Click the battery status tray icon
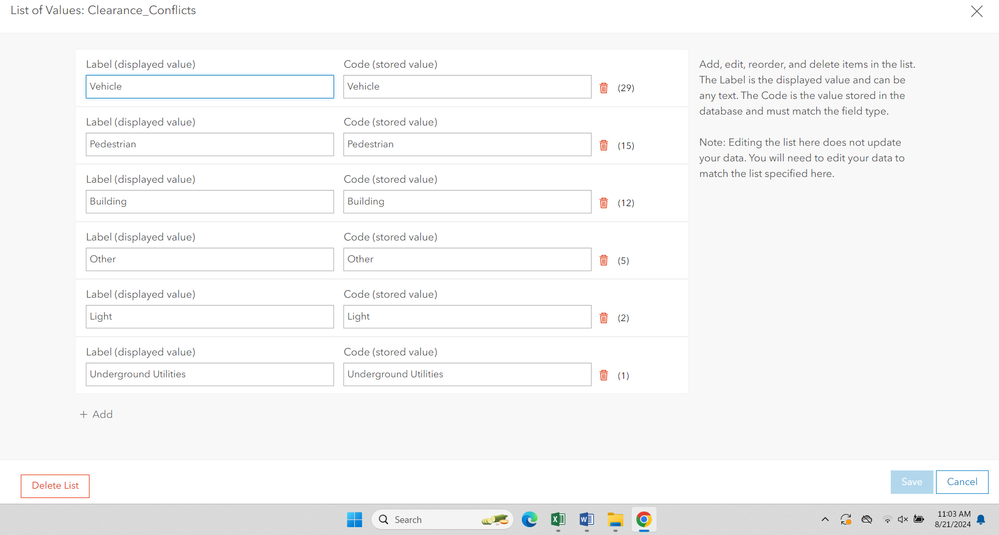This screenshot has width=999, height=535. (x=919, y=520)
